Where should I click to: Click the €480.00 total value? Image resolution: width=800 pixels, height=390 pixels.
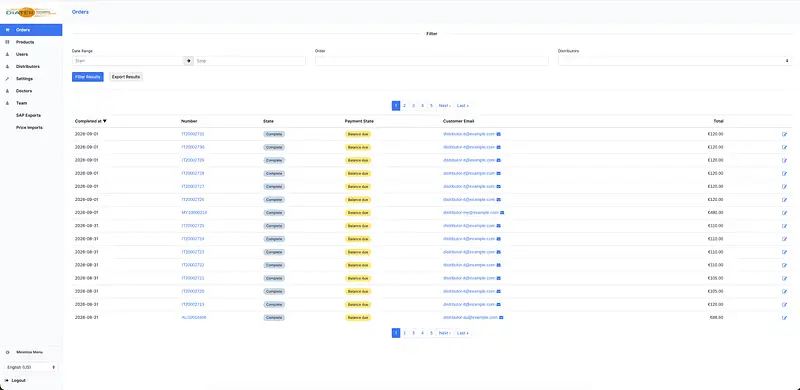point(715,212)
